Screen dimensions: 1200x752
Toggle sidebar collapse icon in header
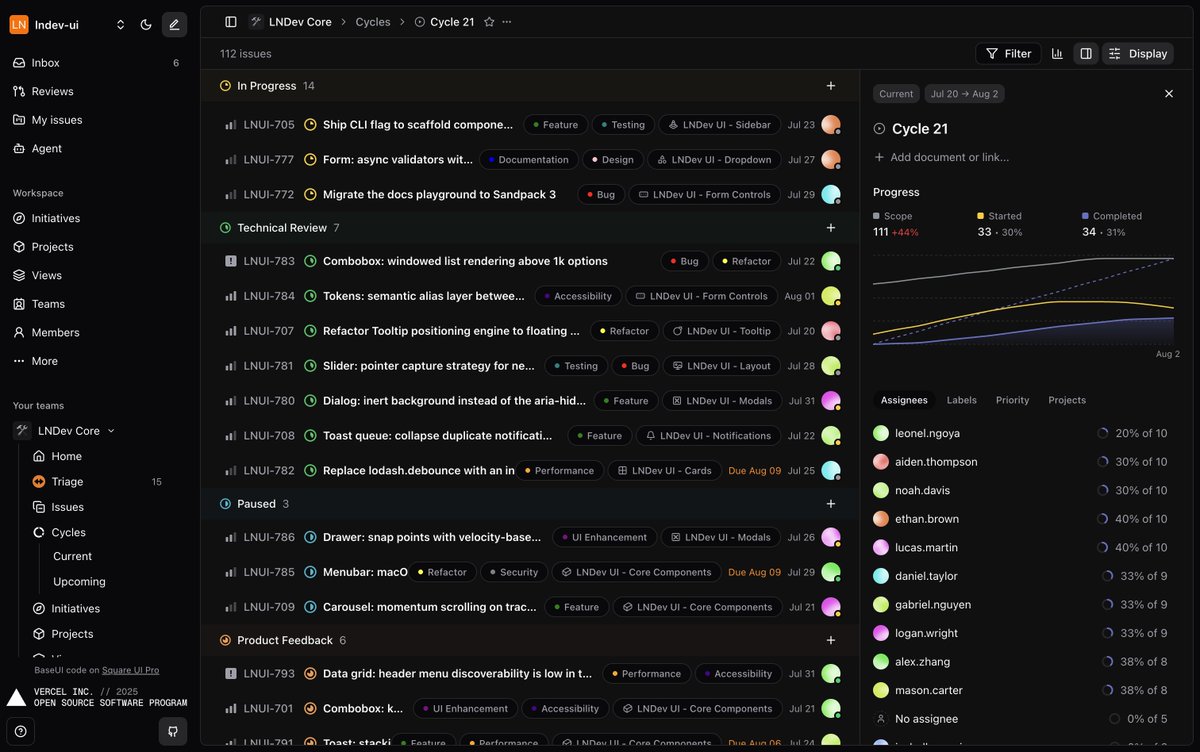[231, 21]
